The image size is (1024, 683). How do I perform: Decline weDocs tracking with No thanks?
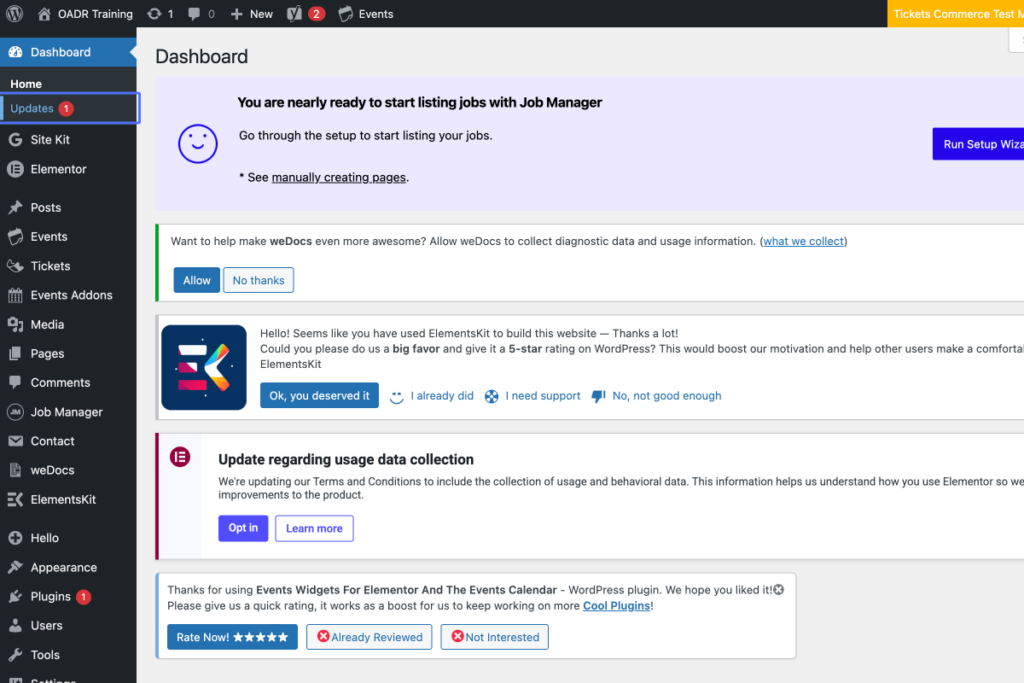259,280
